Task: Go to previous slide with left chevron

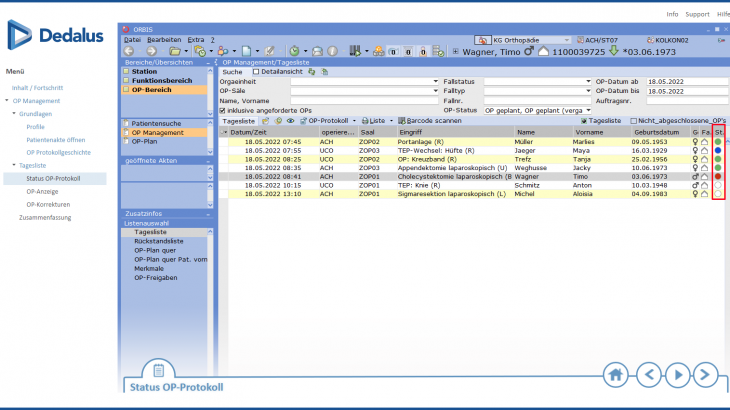Action: 650,375
